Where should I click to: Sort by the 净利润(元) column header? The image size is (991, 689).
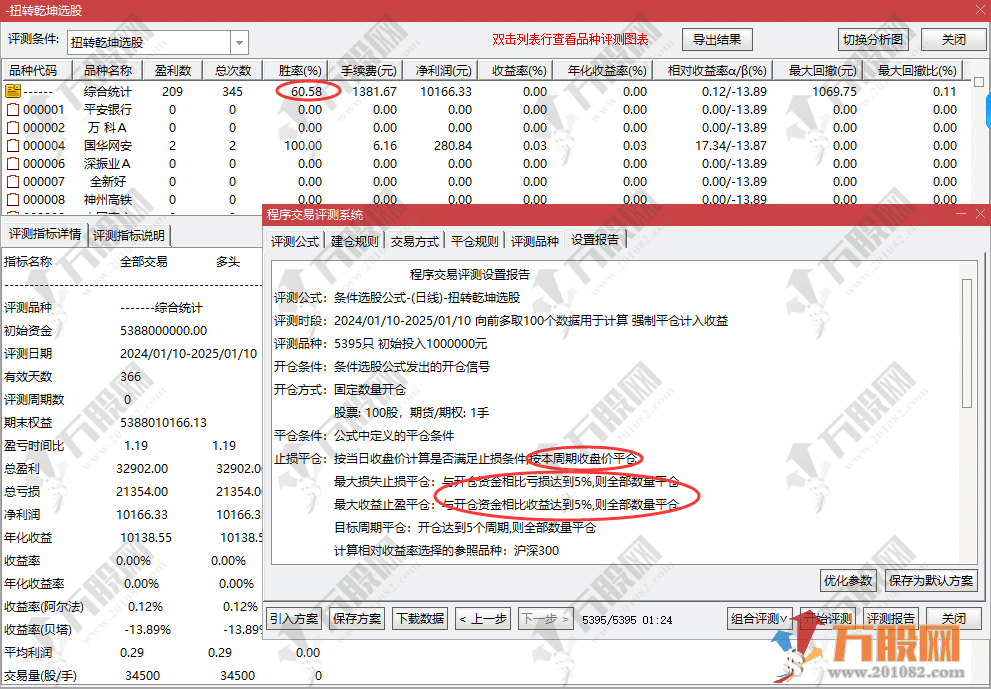443,70
